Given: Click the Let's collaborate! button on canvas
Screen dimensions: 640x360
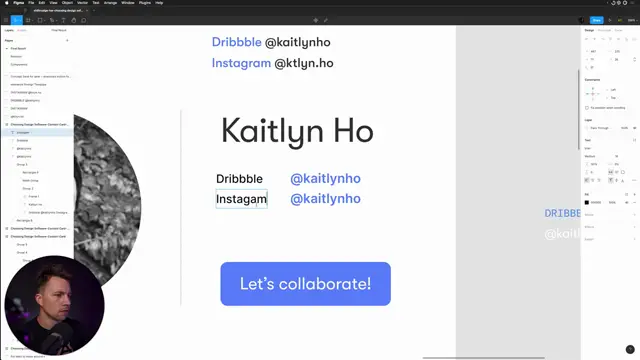Looking at the screenshot, I should 305,284.
